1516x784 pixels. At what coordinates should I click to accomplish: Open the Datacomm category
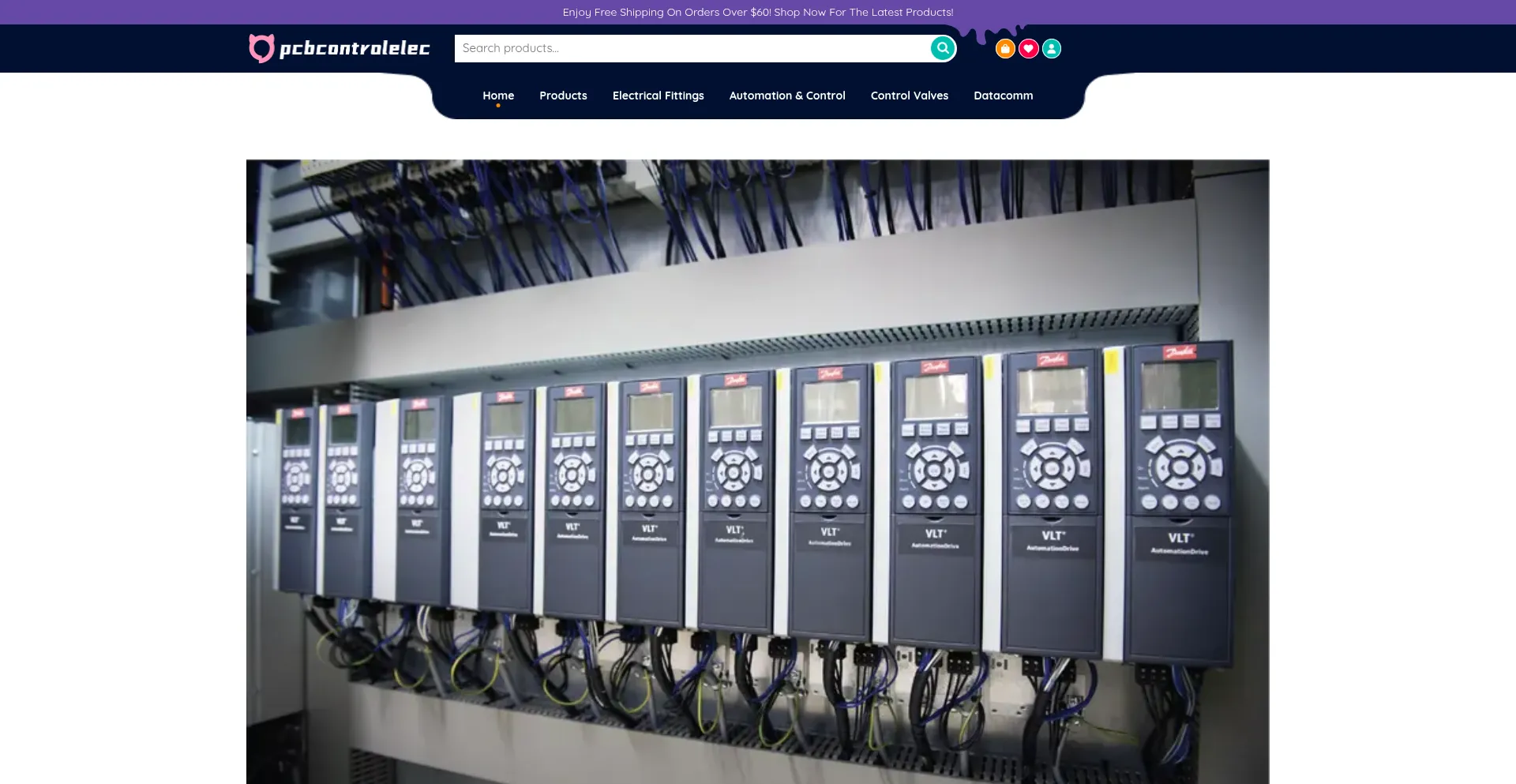pyautogui.click(x=1003, y=96)
